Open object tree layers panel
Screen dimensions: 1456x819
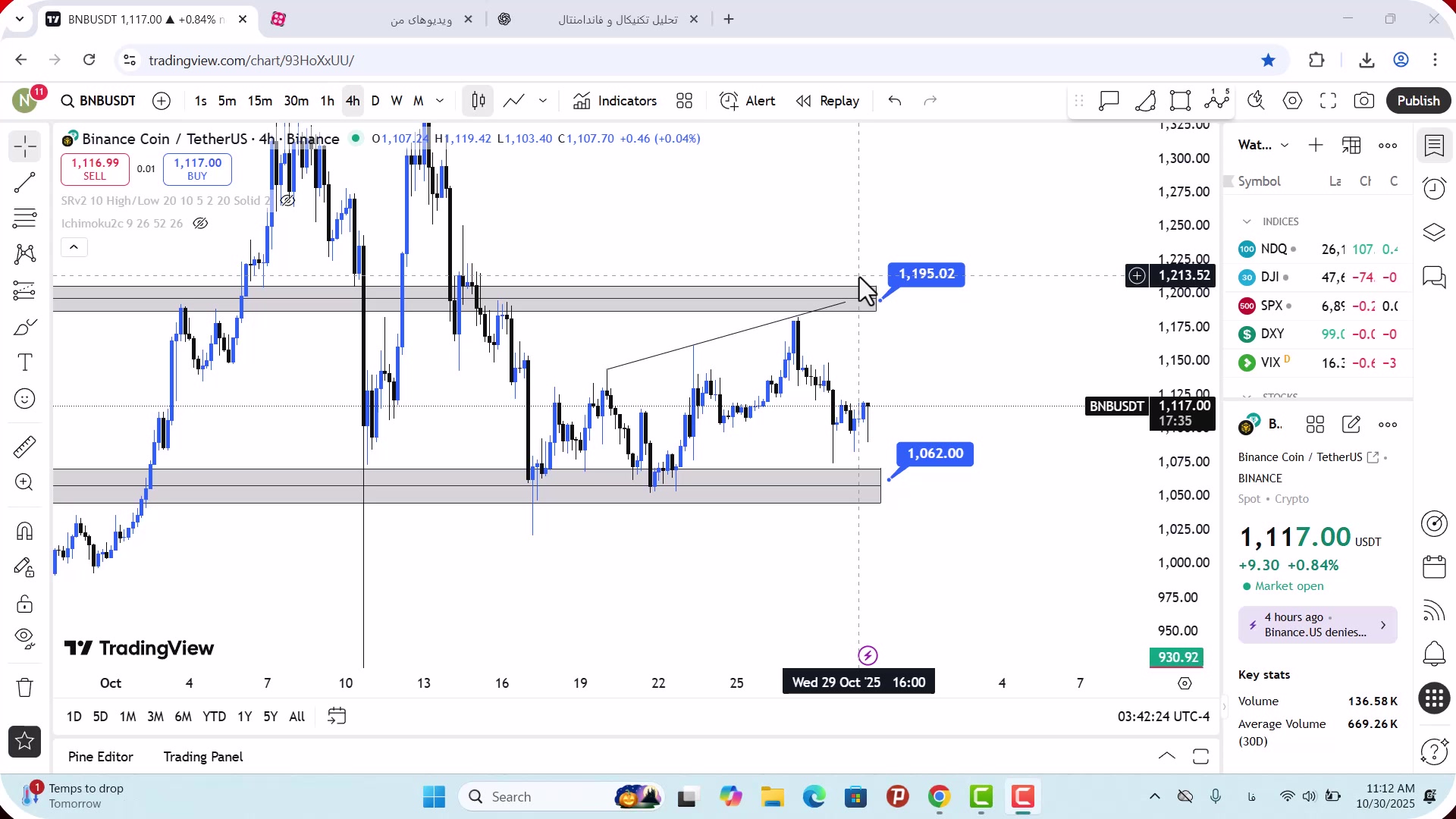click(1434, 232)
